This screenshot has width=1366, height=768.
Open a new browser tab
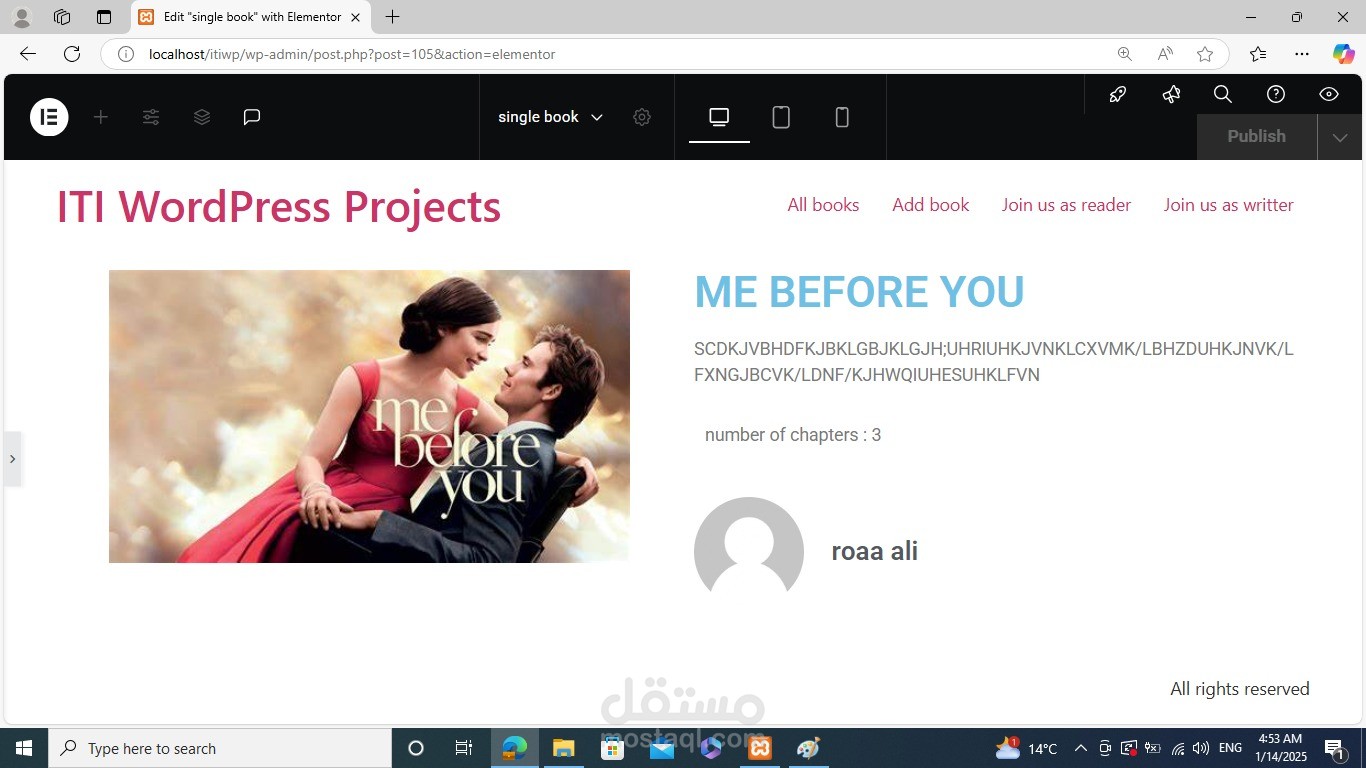pyautogui.click(x=393, y=17)
